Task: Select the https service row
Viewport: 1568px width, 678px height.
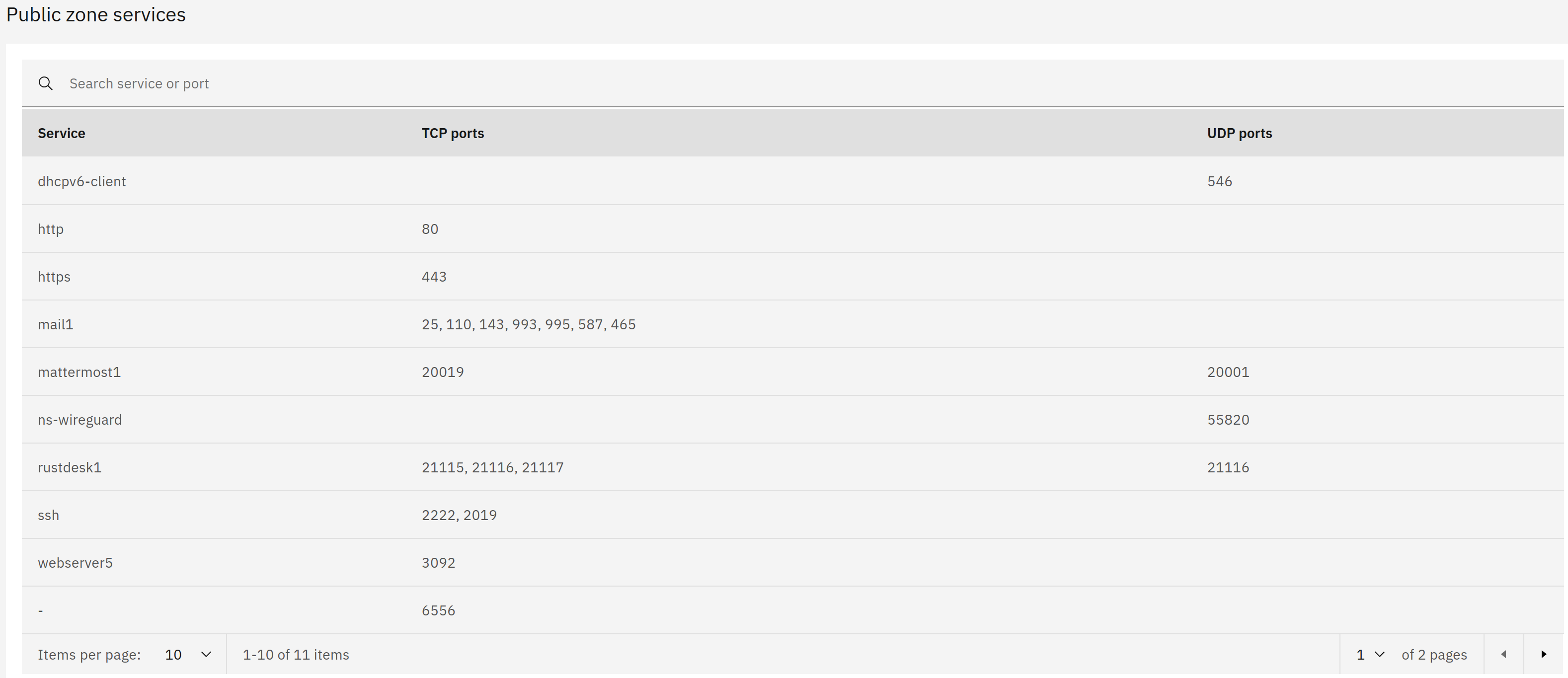Action: (54, 277)
